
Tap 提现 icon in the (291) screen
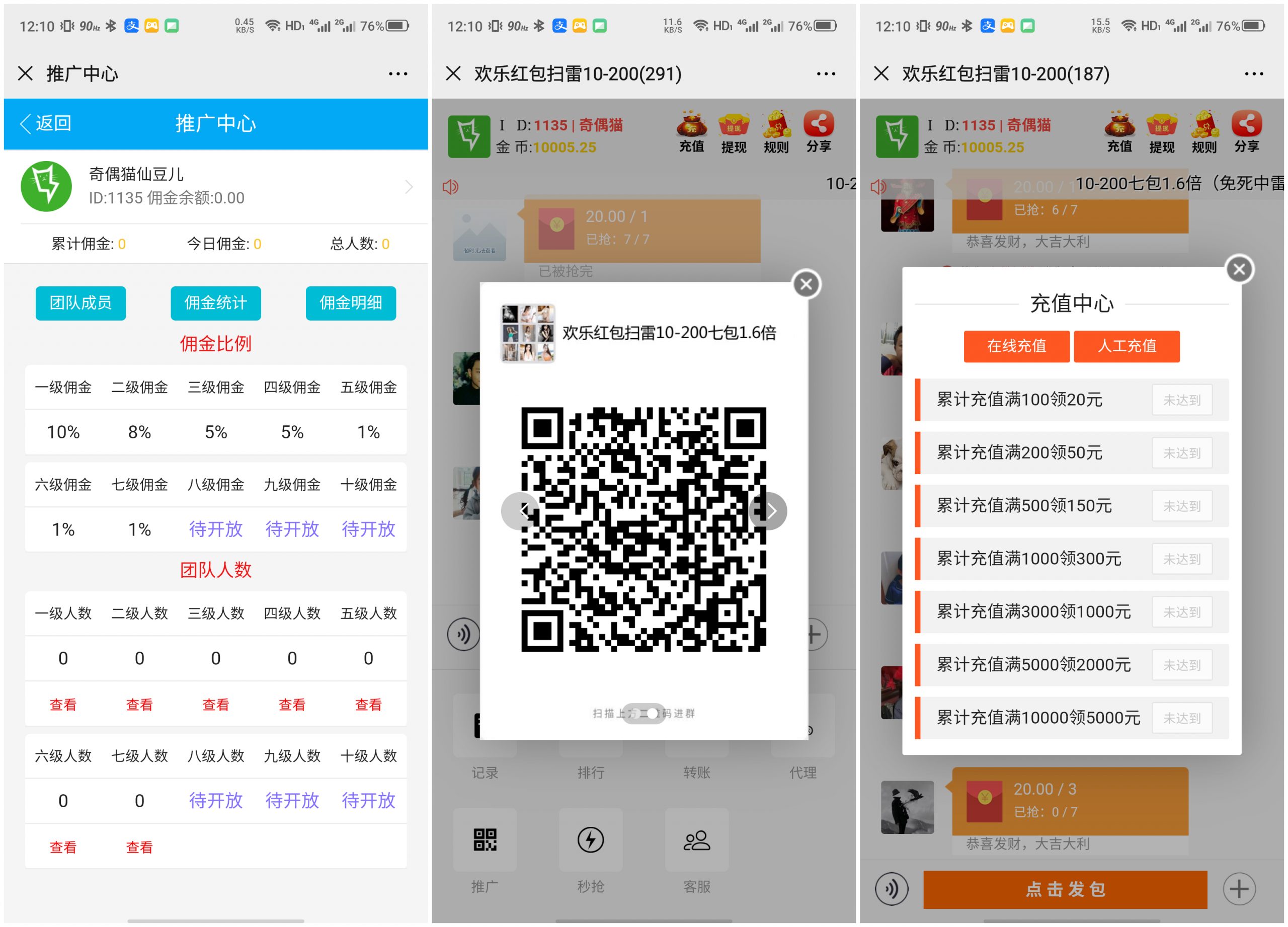(734, 132)
